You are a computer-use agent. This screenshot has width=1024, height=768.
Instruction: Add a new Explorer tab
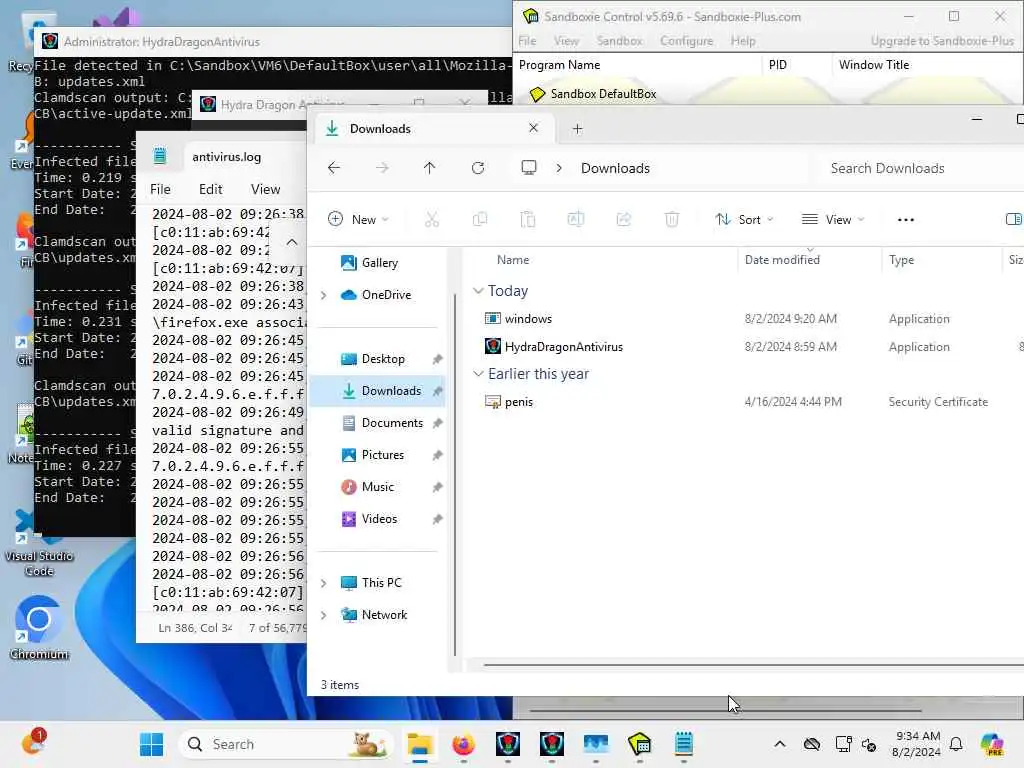577,129
